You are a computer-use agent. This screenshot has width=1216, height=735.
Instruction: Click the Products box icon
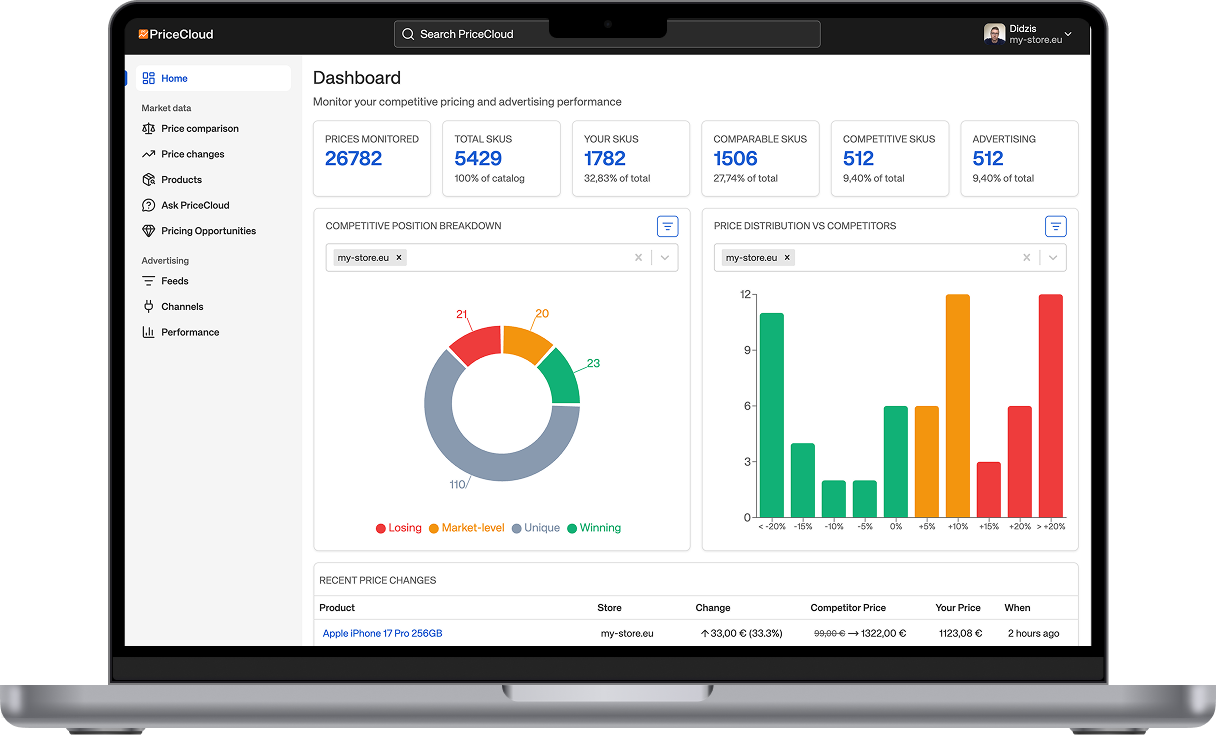coord(149,180)
